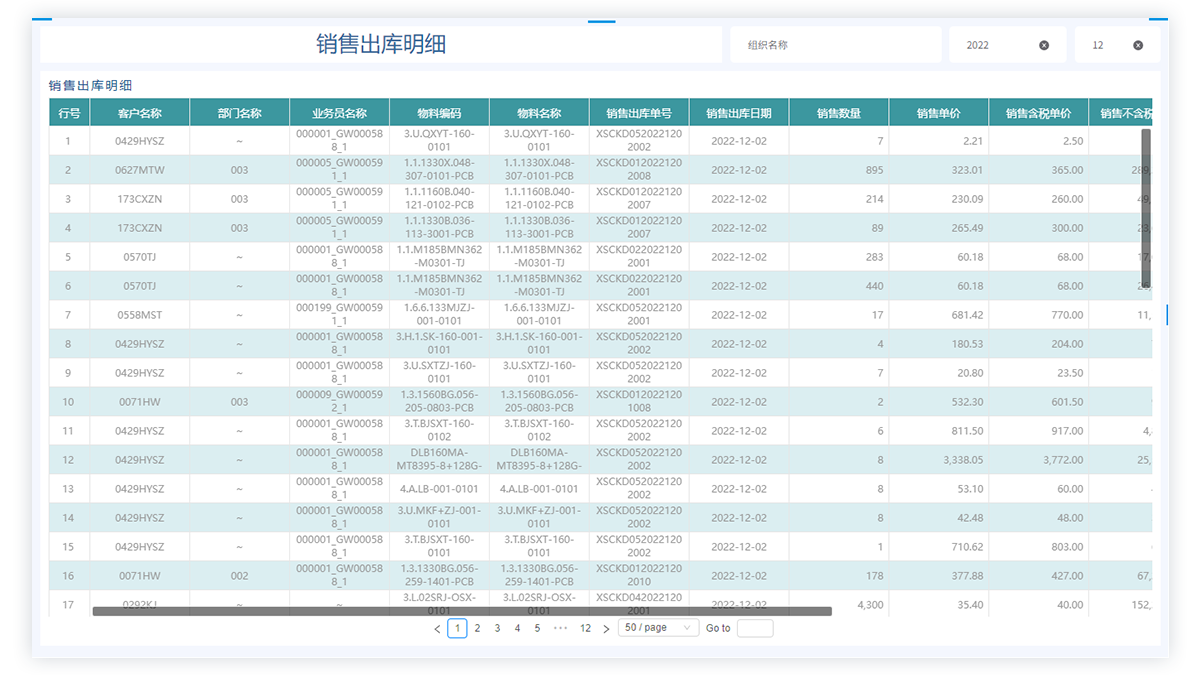Screen dimensions: 1200x675
Task: Go to next page arrow
Action: pyautogui.click(x=606, y=629)
